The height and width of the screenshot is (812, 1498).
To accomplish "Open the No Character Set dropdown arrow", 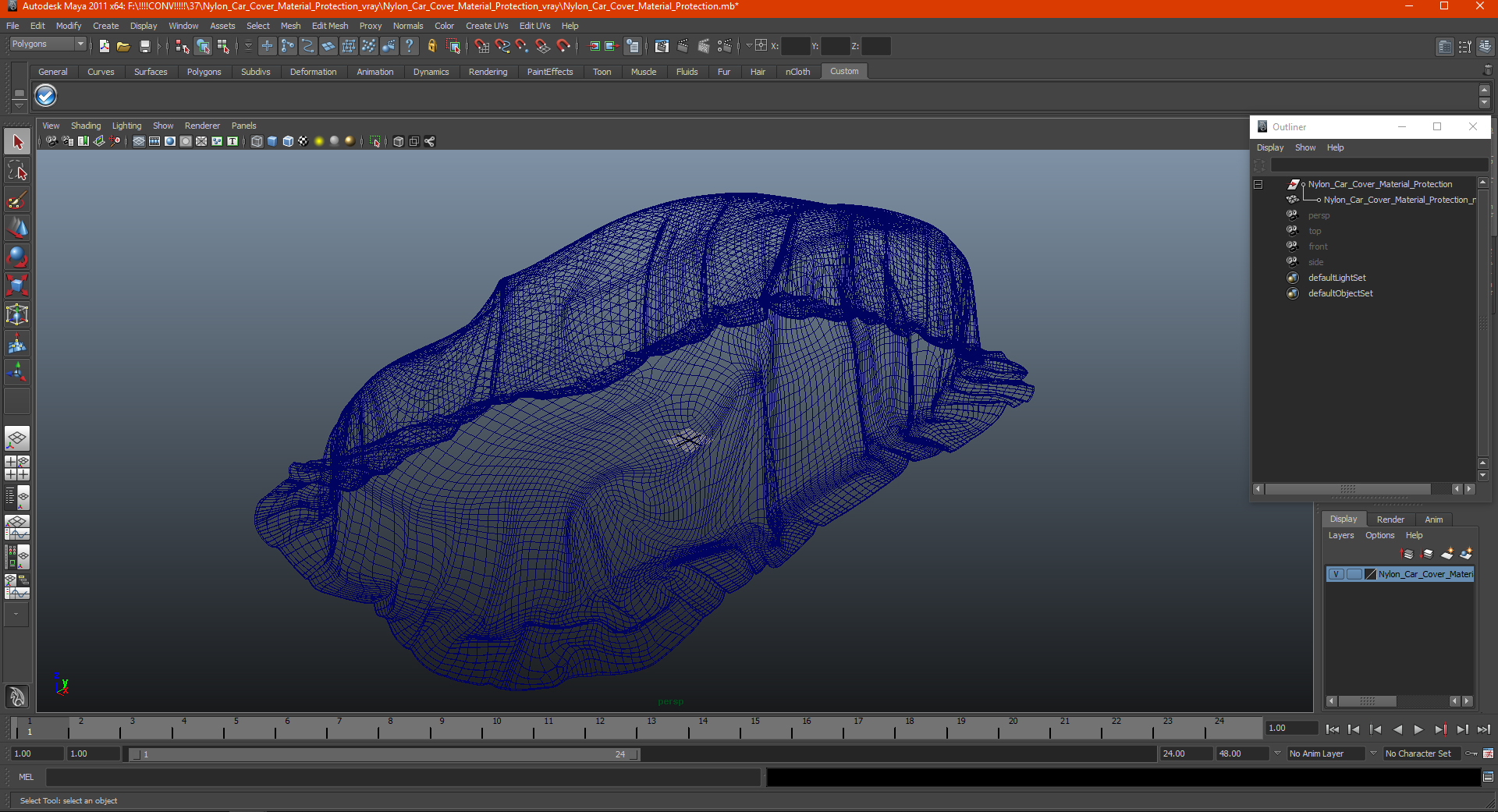I will [x=1373, y=753].
